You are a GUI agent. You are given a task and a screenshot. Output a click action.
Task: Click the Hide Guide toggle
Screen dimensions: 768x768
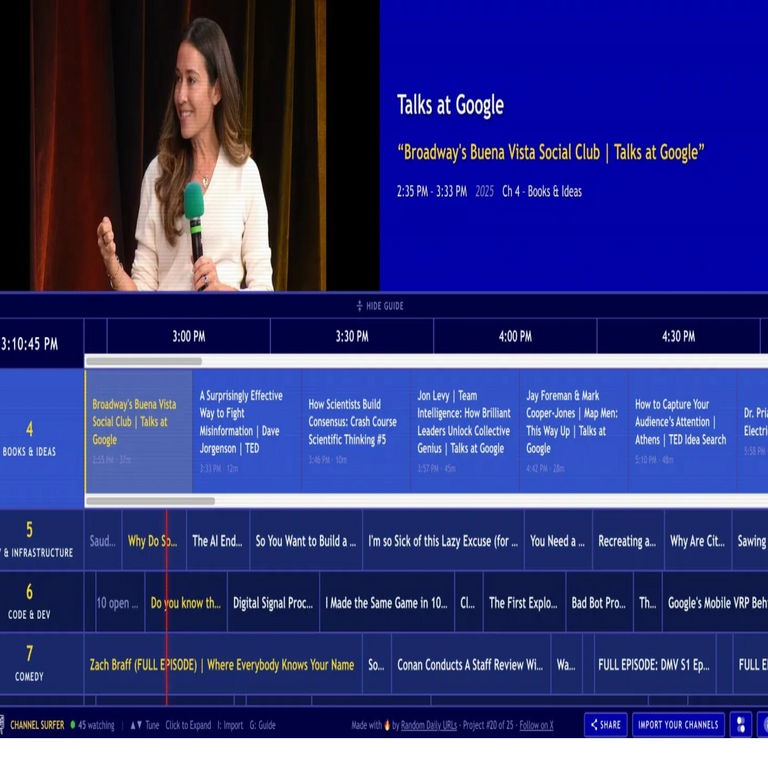point(380,306)
